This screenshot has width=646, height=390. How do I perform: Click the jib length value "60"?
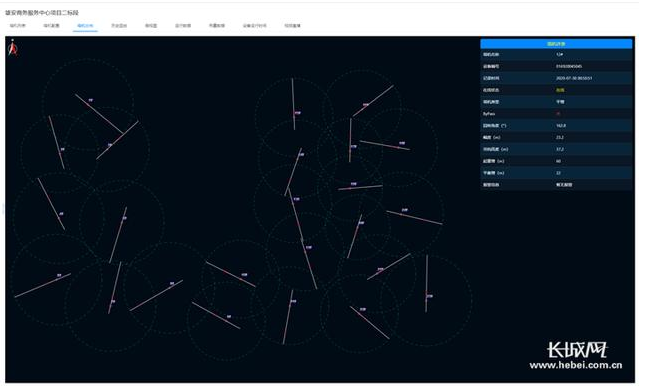click(x=558, y=161)
